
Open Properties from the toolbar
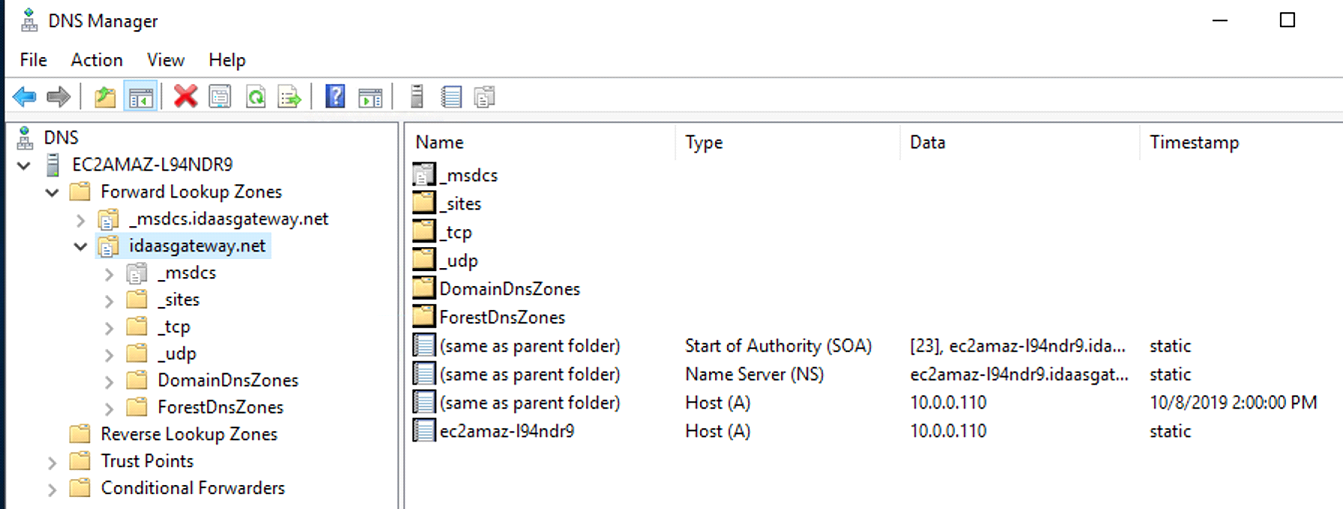[220, 97]
